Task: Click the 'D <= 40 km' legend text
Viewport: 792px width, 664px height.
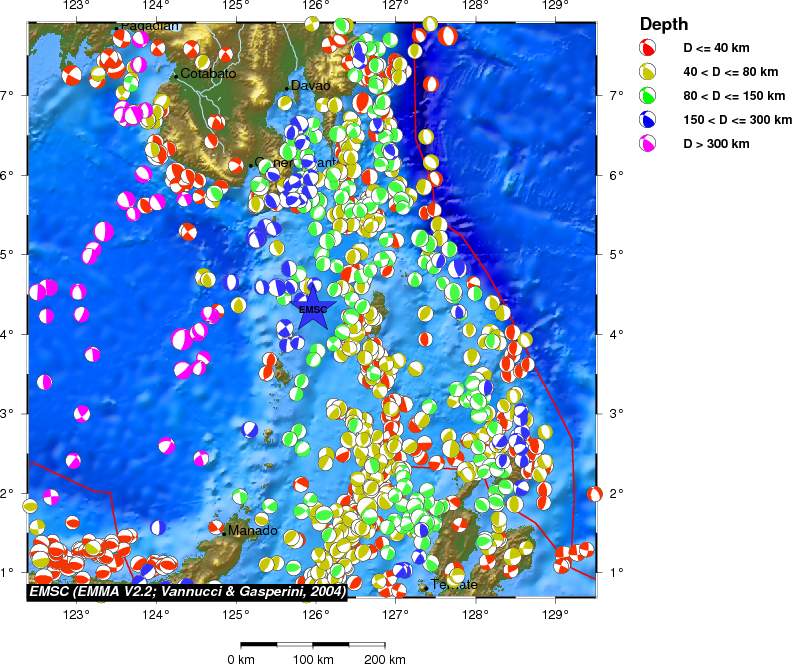Action: (716, 48)
